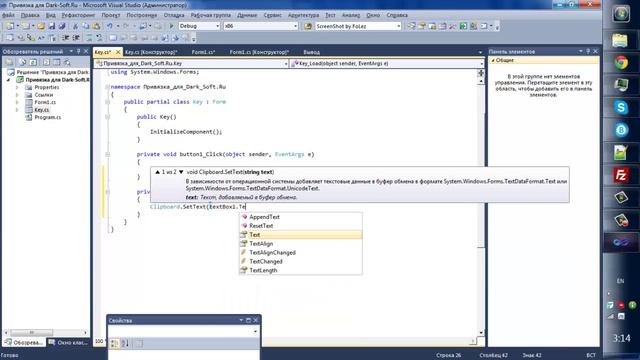Click Refresh icon in the Solution Explorer toolbar

click(33, 62)
